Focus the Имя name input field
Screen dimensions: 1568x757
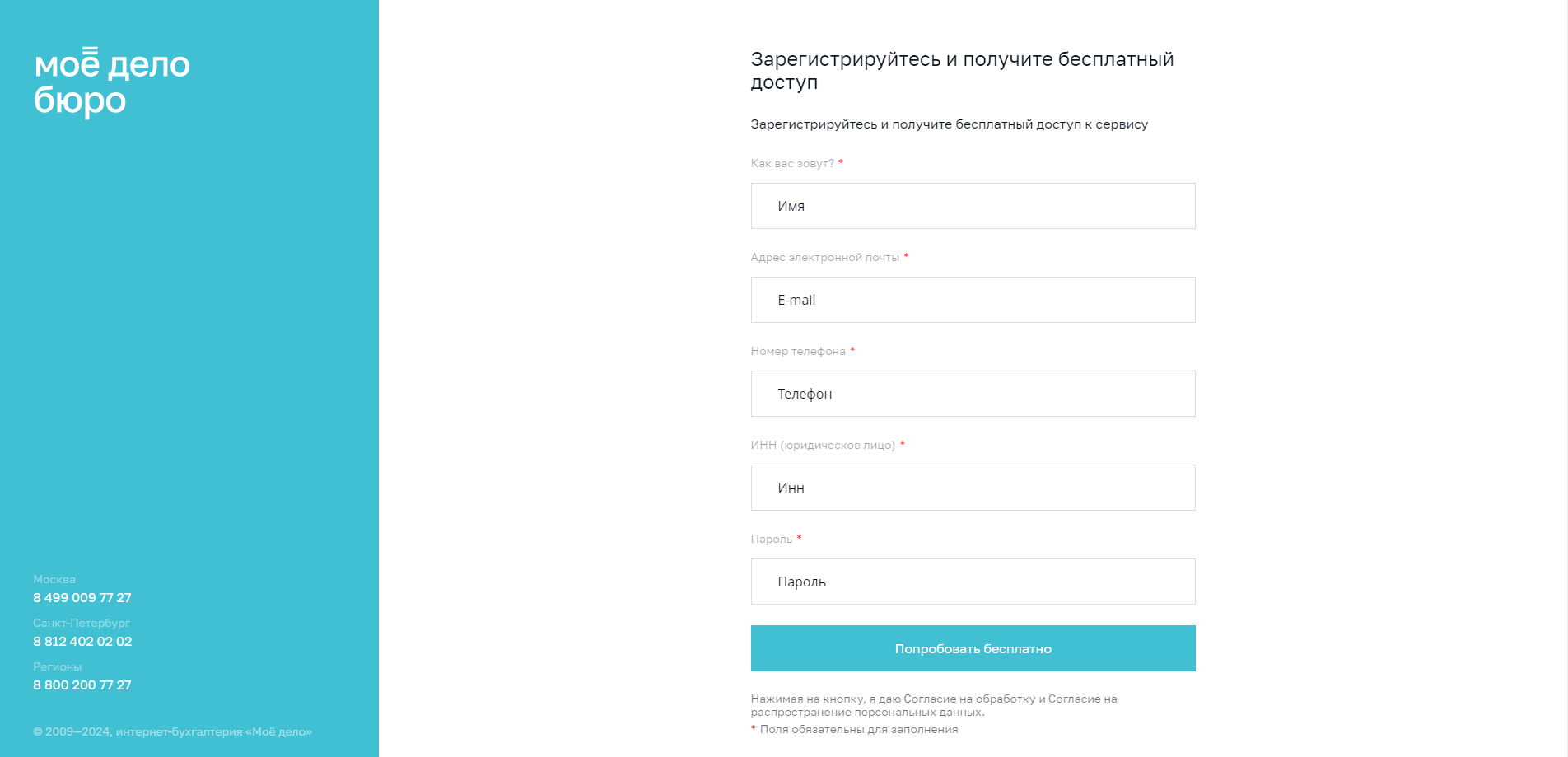[973, 206]
